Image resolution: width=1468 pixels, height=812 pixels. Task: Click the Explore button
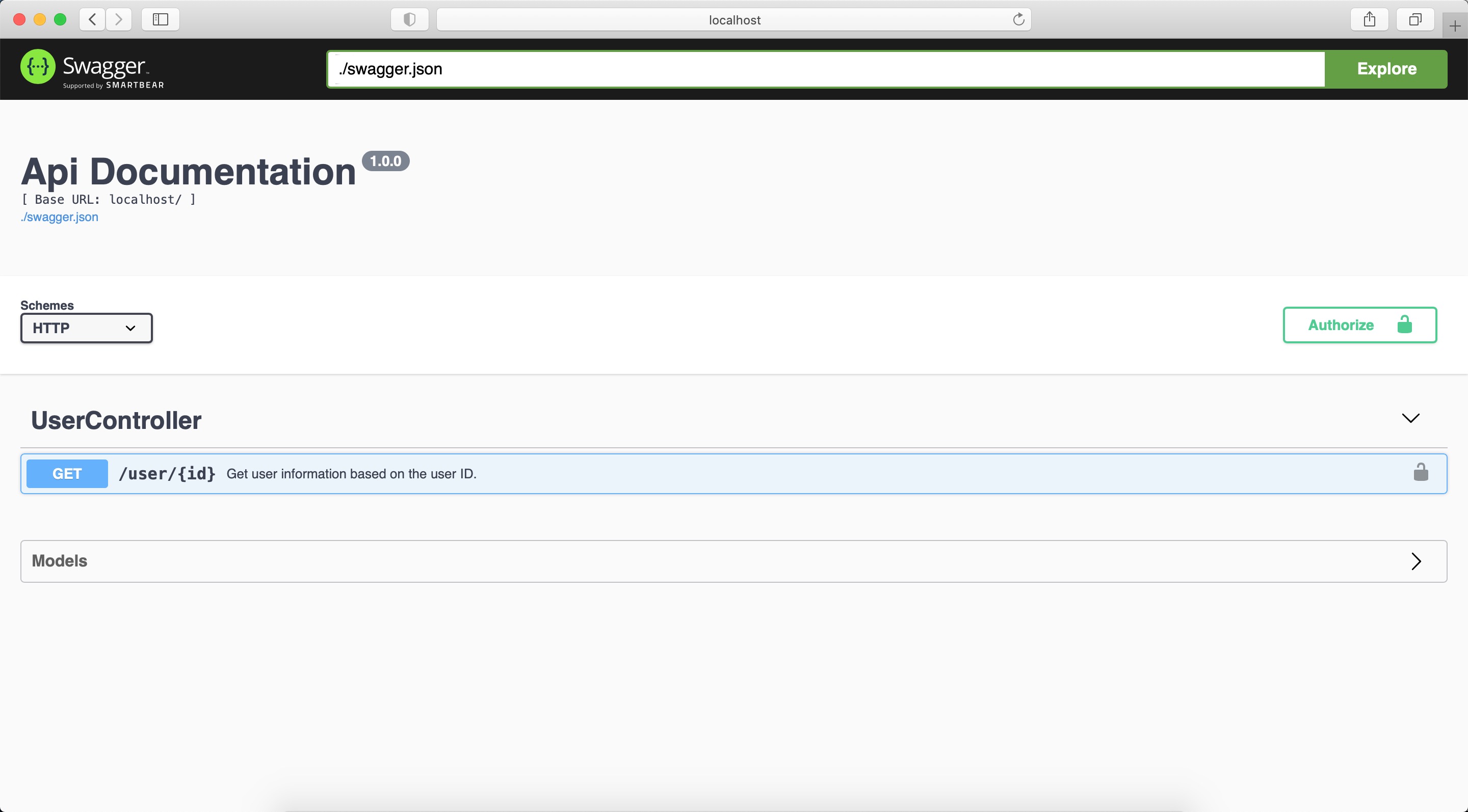tap(1385, 69)
